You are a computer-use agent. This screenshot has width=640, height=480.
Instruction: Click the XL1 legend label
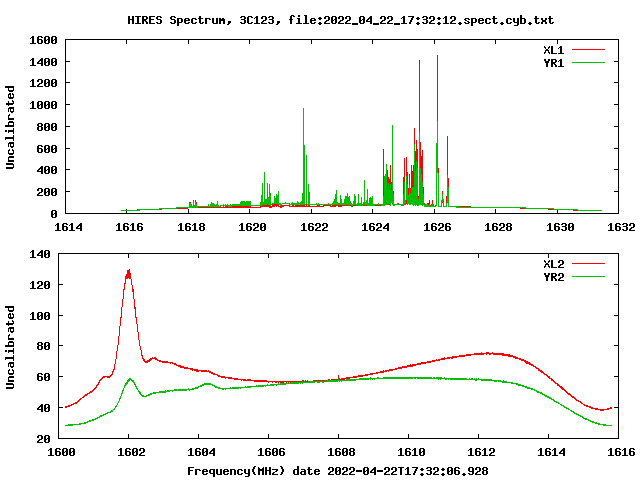[x=553, y=50]
